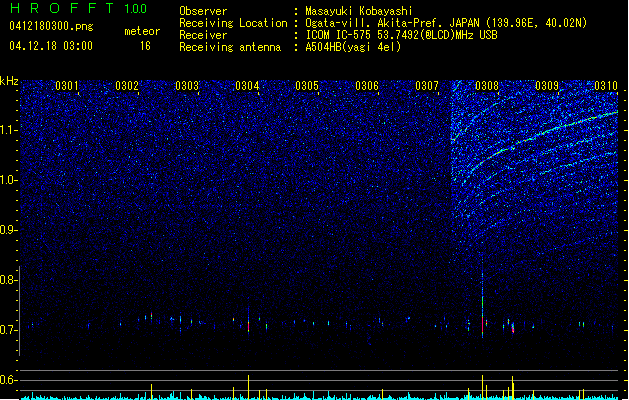
Task: Click the ICOM IC-575 receiver text
Action: click(401, 35)
